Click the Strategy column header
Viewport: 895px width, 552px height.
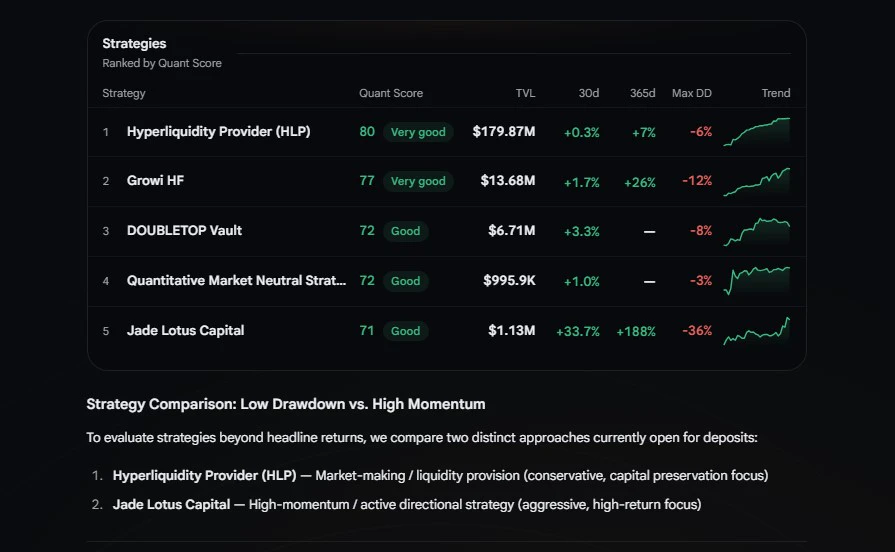[124, 93]
